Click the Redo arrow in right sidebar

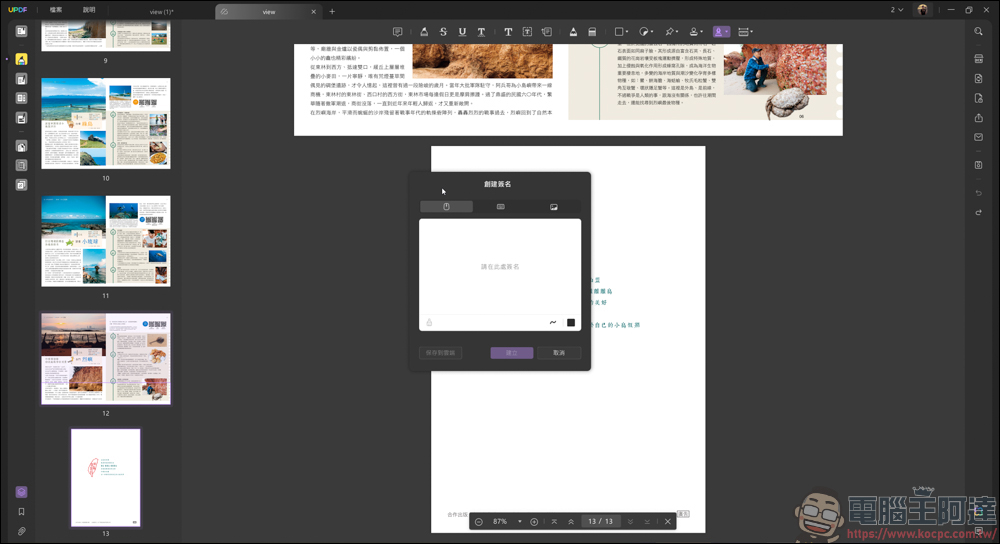pos(978,212)
